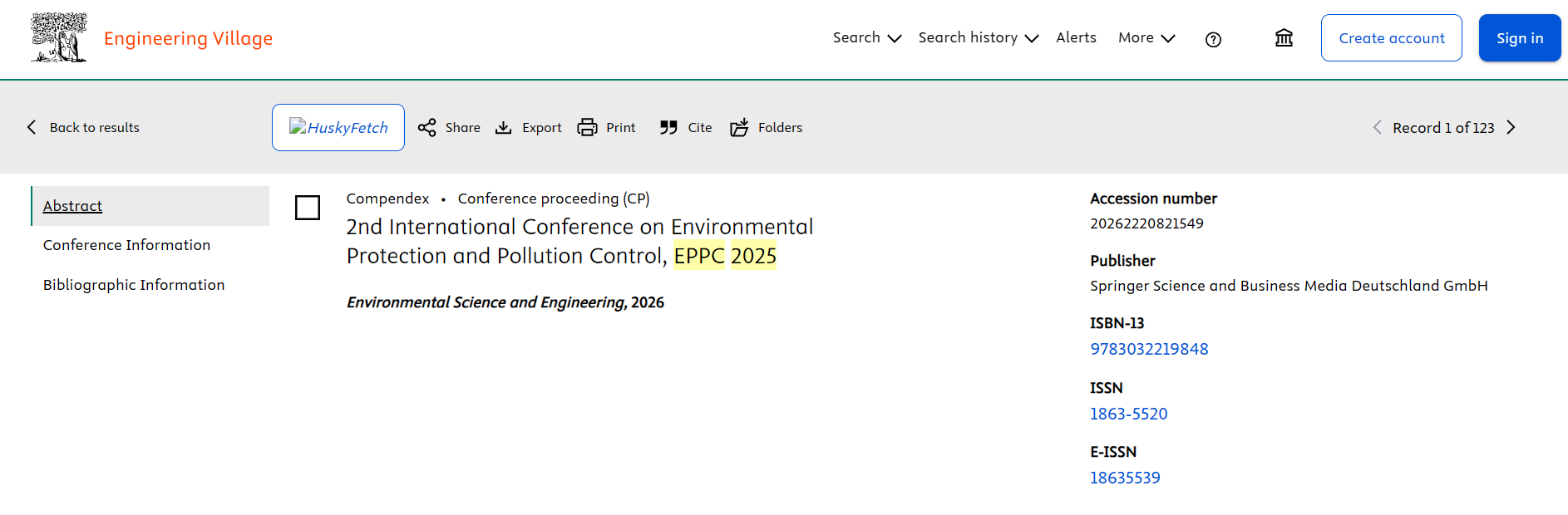Expand the Search history dropdown
Viewport: 1568px width, 515px height.
tap(979, 37)
